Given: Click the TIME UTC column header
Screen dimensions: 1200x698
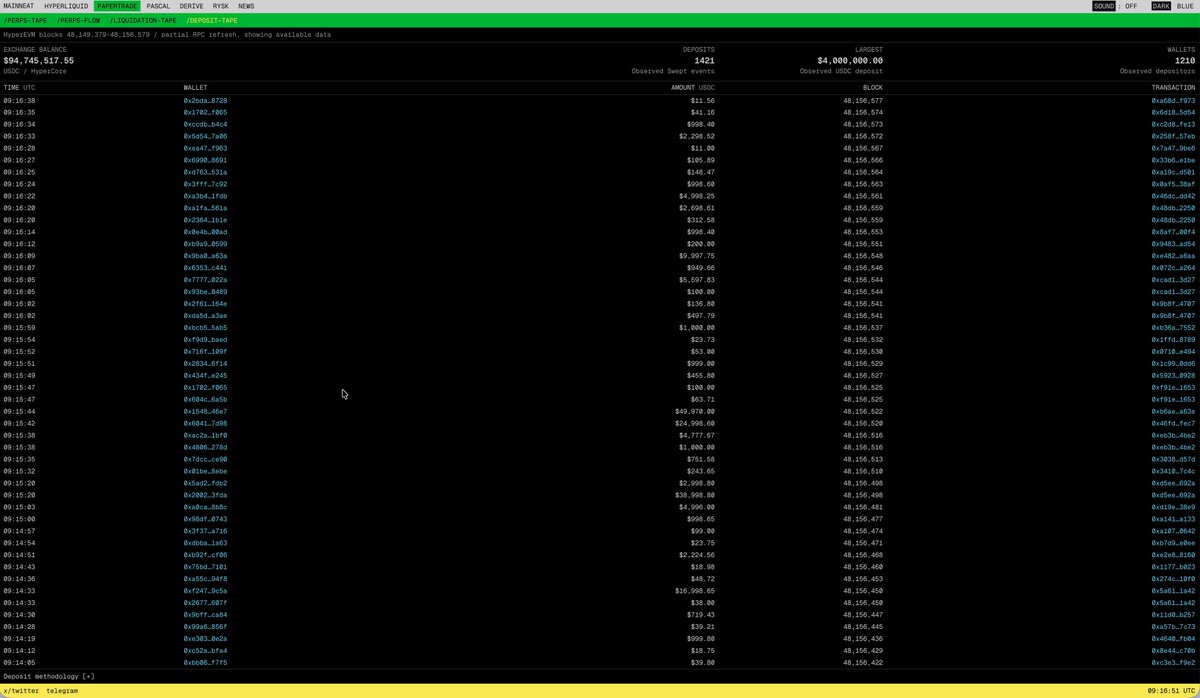Looking at the screenshot, I should [19, 88].
